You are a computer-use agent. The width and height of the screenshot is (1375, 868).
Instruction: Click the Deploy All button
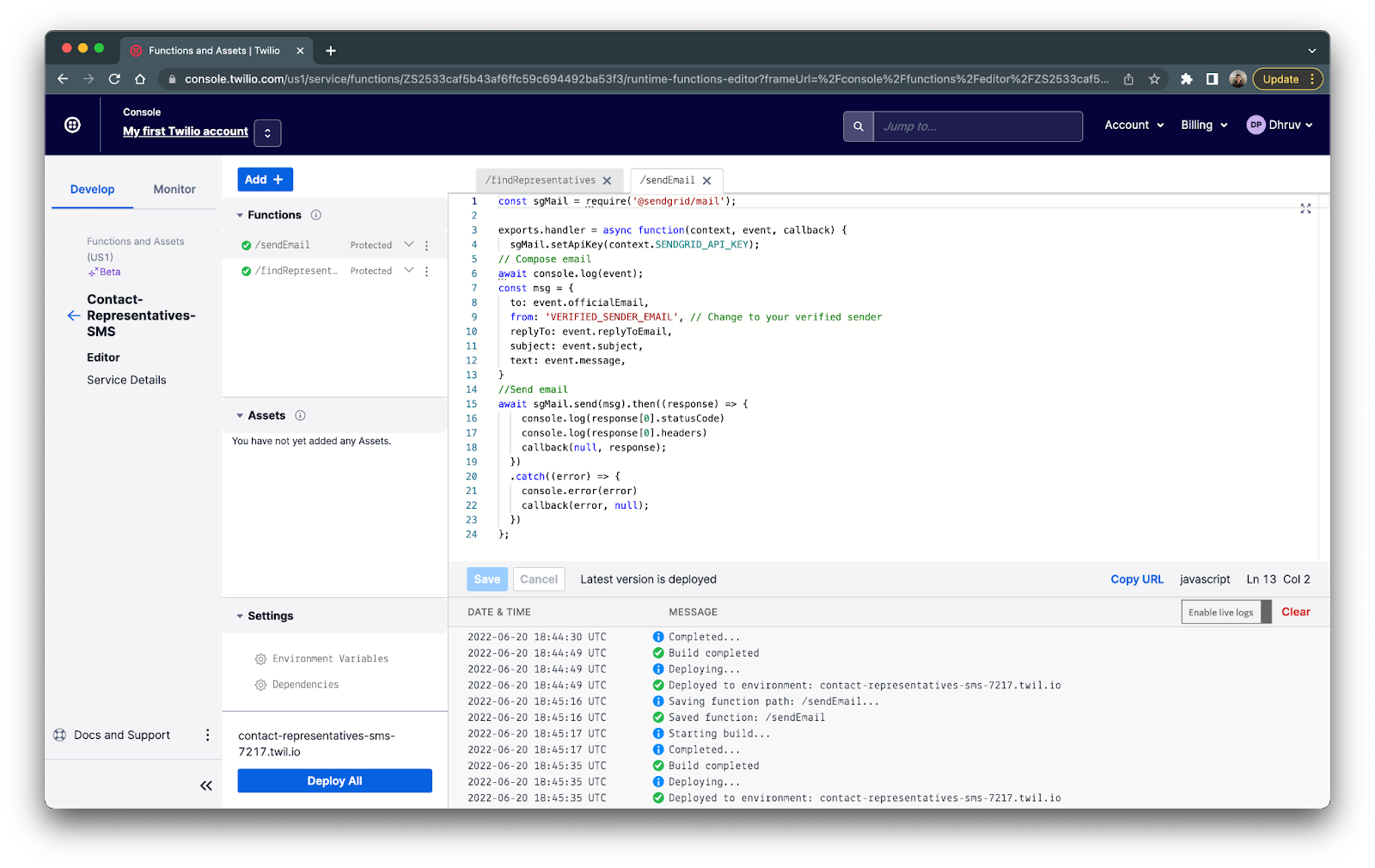tap(335, 780)
